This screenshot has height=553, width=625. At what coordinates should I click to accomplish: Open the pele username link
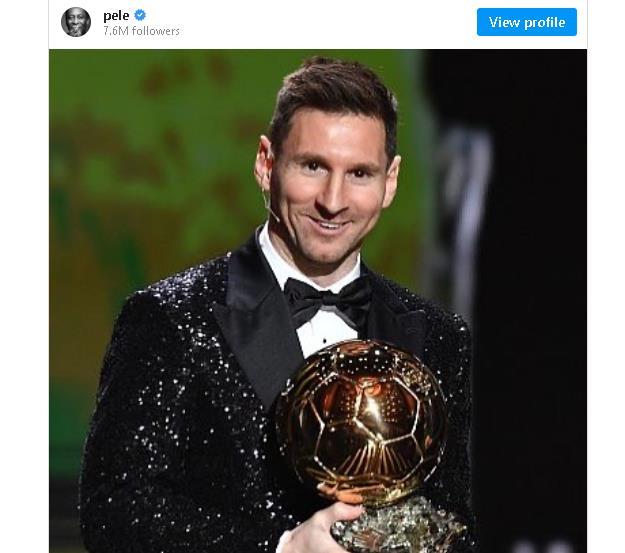pyautogui.click(x=116, y=15)
